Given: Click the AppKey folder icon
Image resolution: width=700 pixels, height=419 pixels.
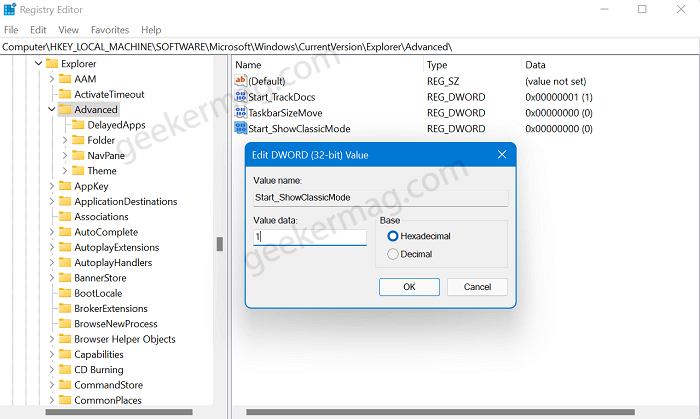Looking at the screenshot, I should (x=65, y=186).
